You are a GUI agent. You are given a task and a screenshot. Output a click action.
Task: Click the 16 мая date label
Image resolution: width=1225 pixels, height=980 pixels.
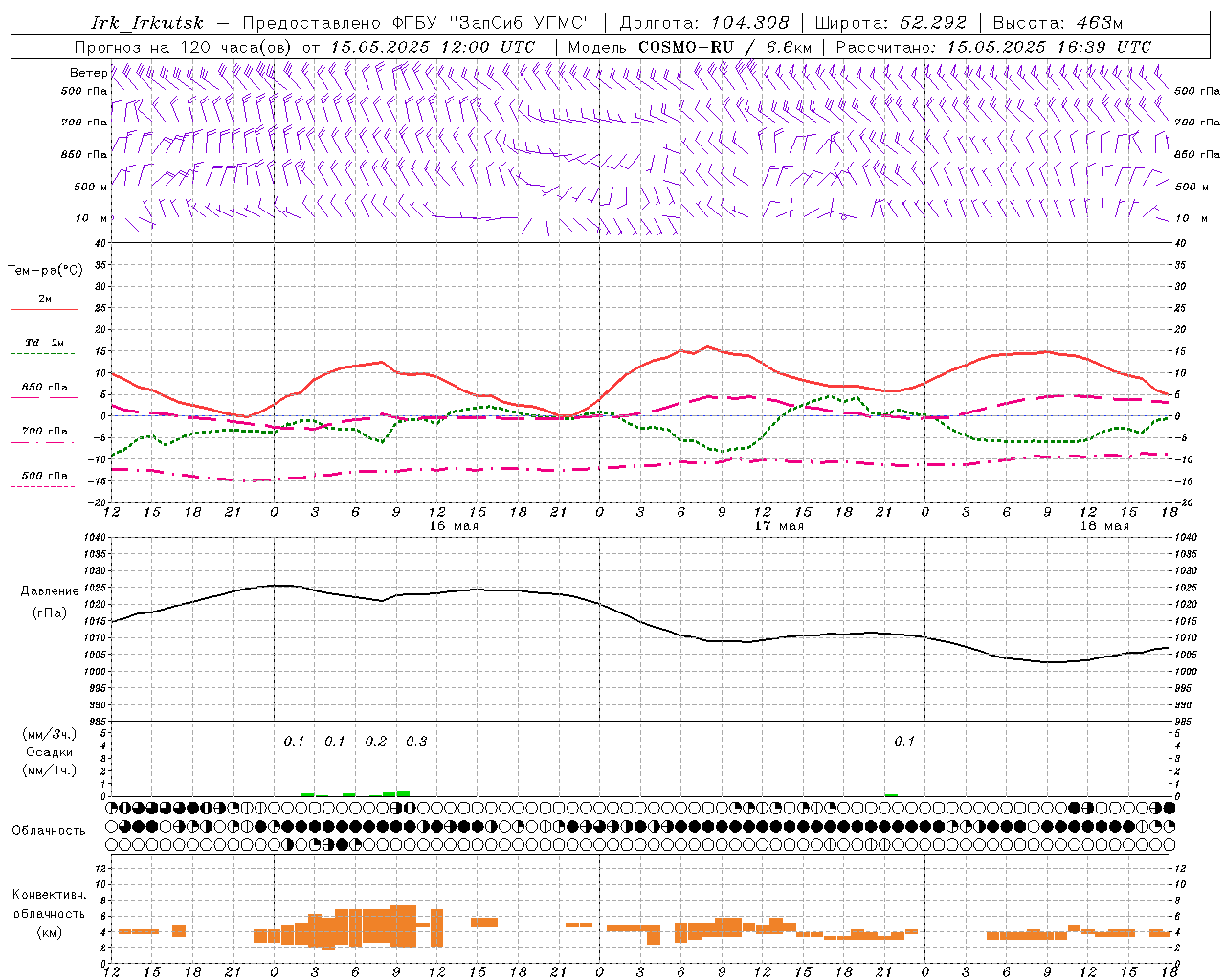[x=454, y=526]
